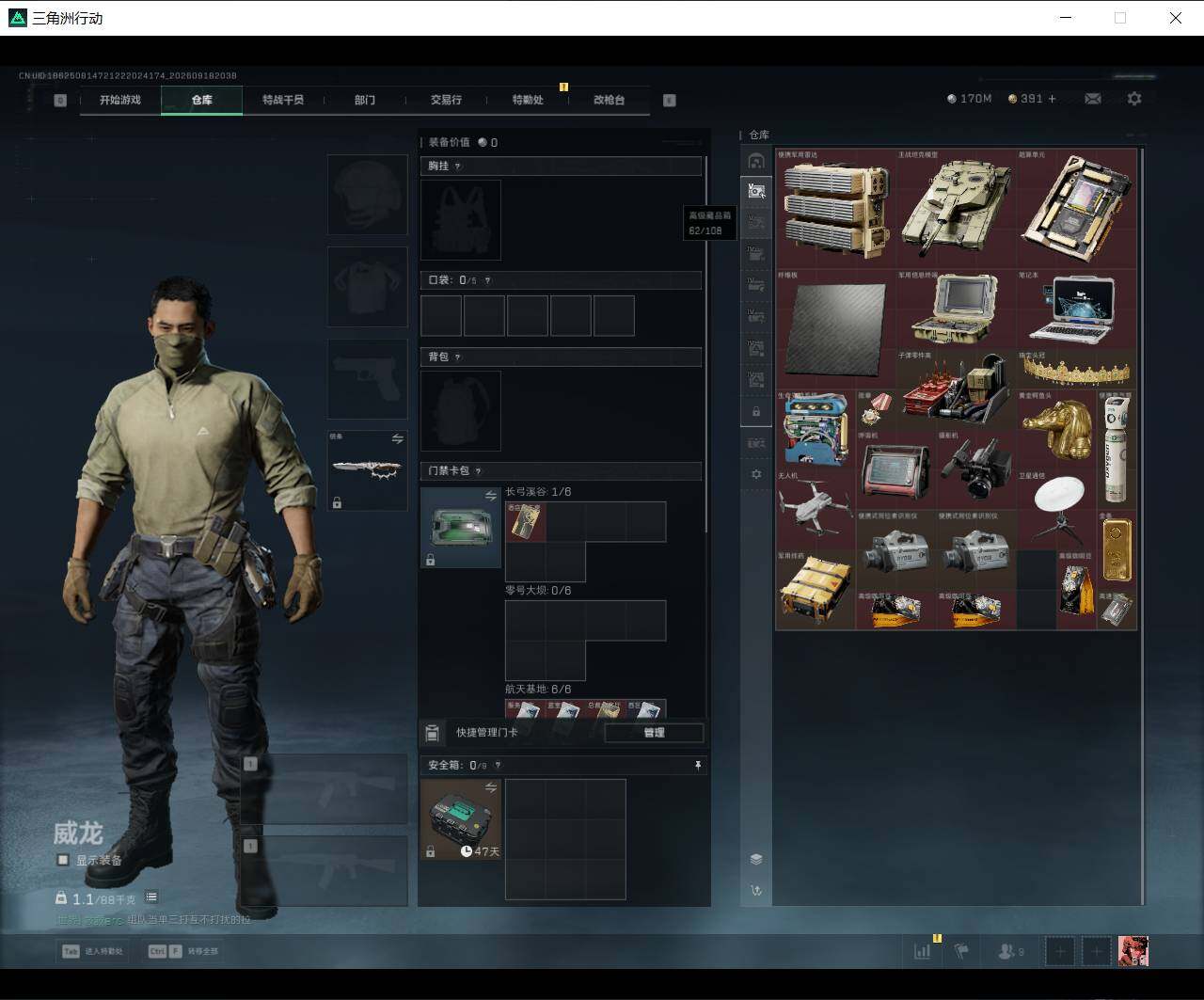Show help for 安全箱
This screenshot has height=1000, width=1204.
pos(499,766)
